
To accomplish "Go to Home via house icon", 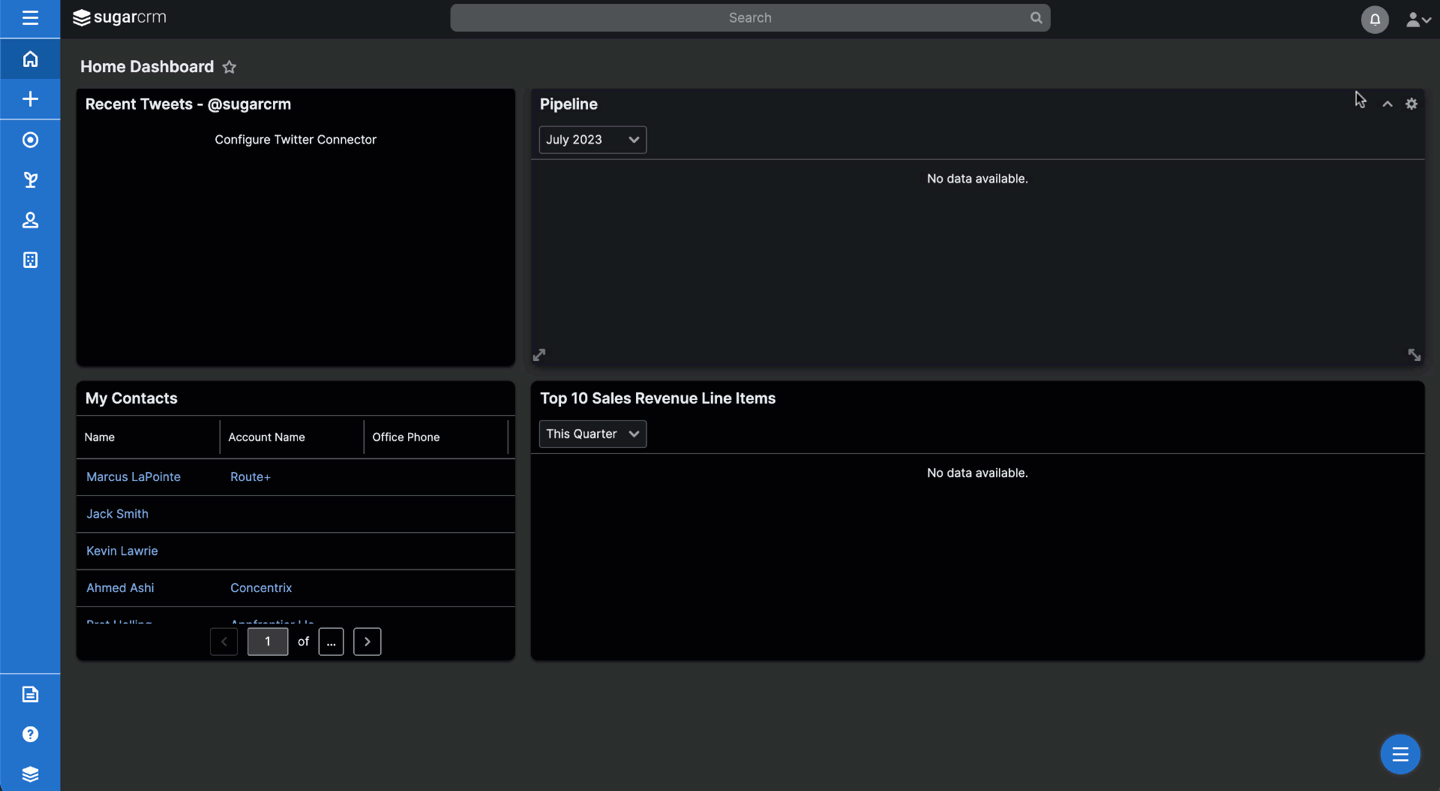I will point(30,59).
